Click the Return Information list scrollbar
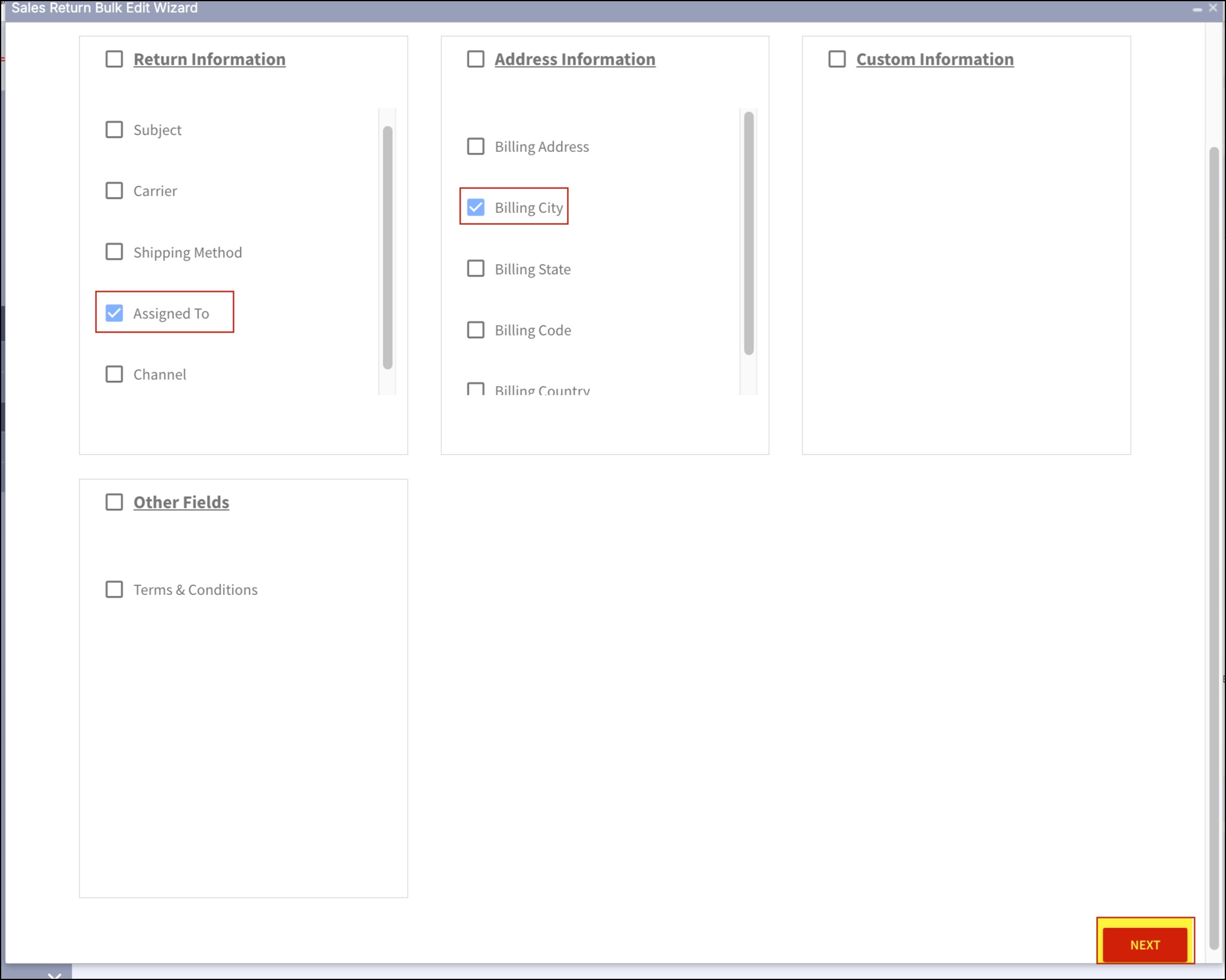 pyautogui.click(x=388, y=247)
